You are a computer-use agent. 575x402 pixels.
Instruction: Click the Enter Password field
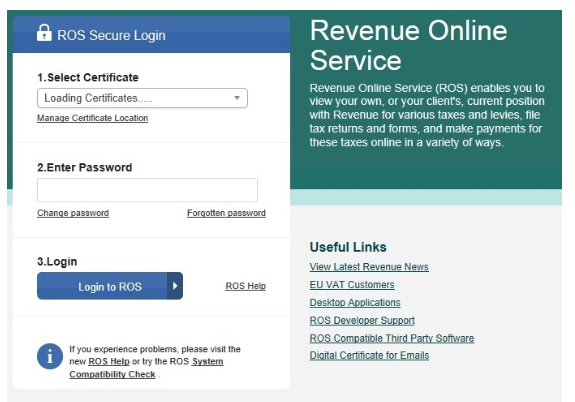[147, 190]
